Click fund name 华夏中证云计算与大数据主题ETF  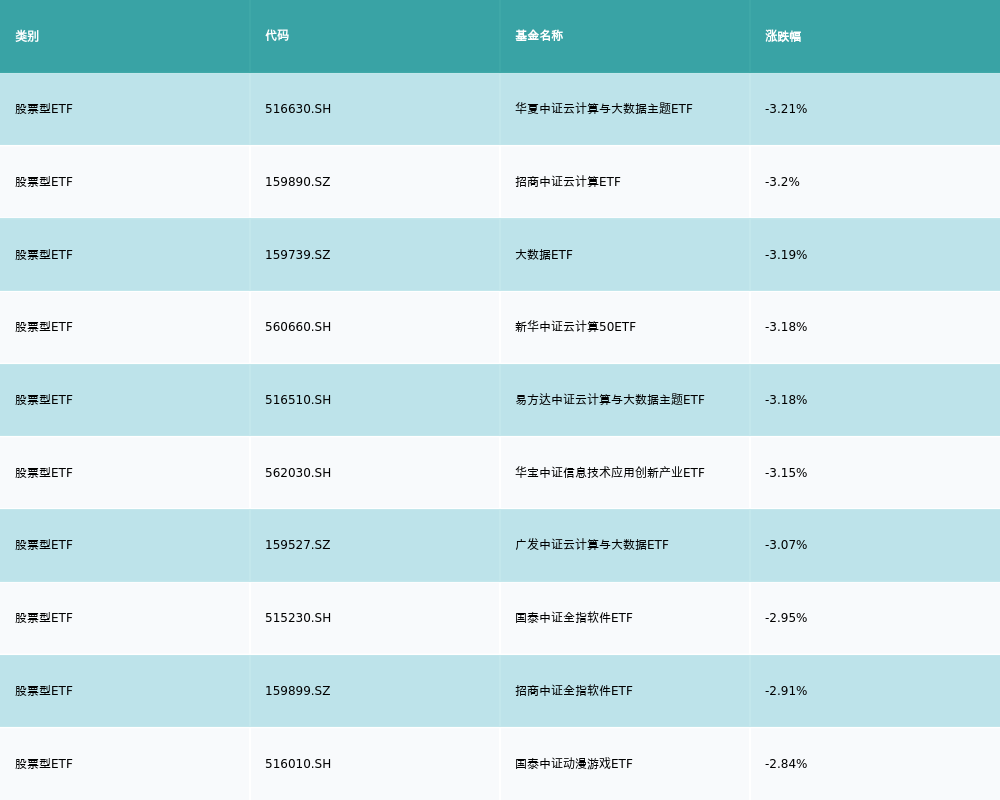[604, 109]
